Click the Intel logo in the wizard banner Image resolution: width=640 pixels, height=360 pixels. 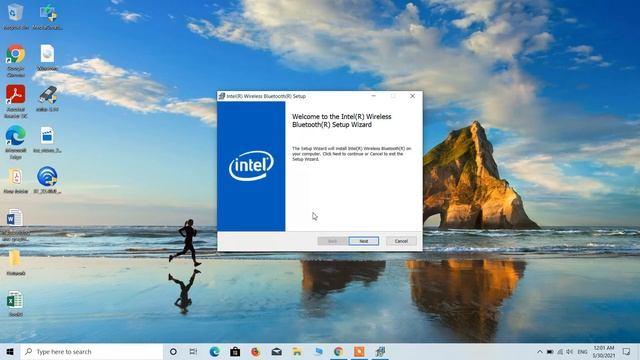(x=251, y=166)
